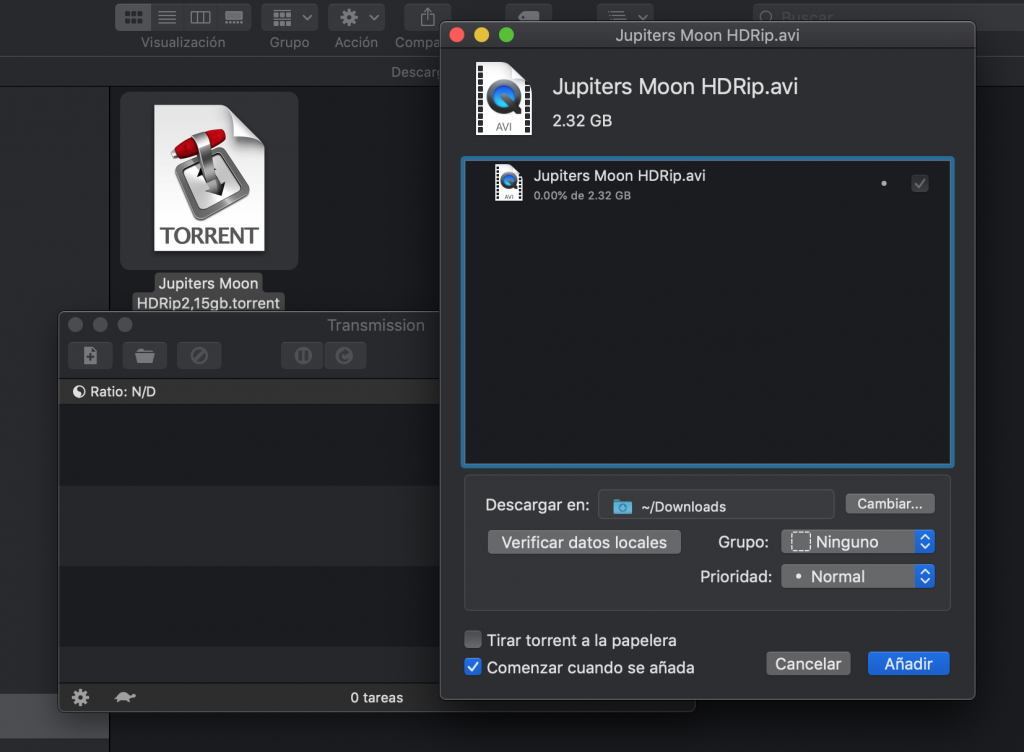Click the Jupiters Moon HDRip2,15gb.torrent filename
Screen dimensions: 1024x752
click(208, 293)
